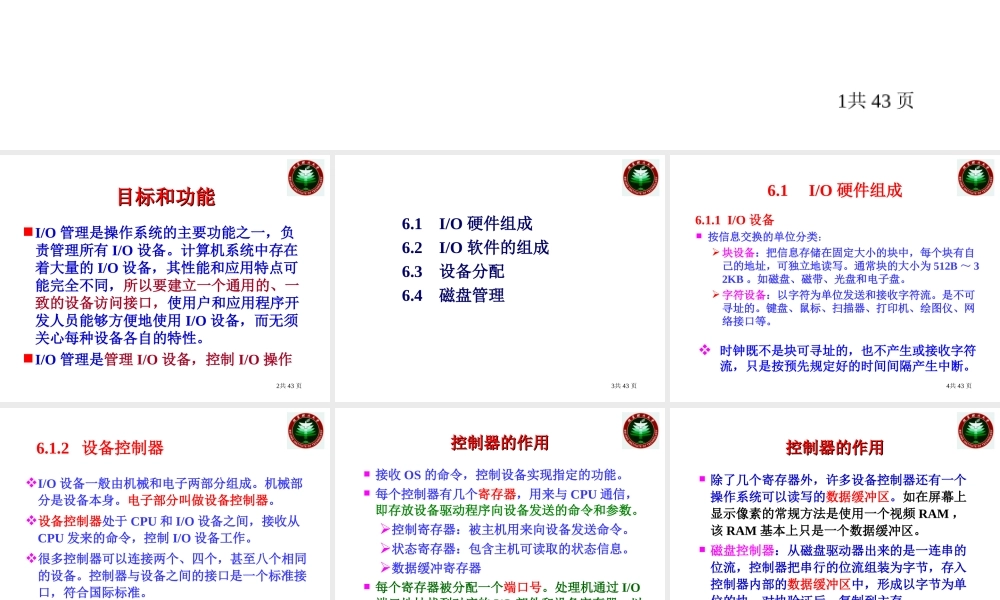Image resolution: width=1000 pixels, height=600 pixels.
Task: Click the bullet starting '除了几个寄存器外'
Action: point(839,505)
